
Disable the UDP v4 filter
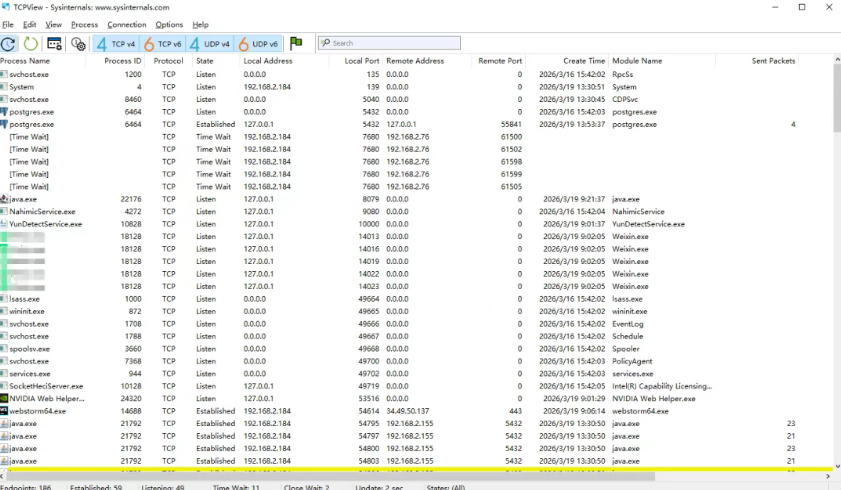point(210,43)
